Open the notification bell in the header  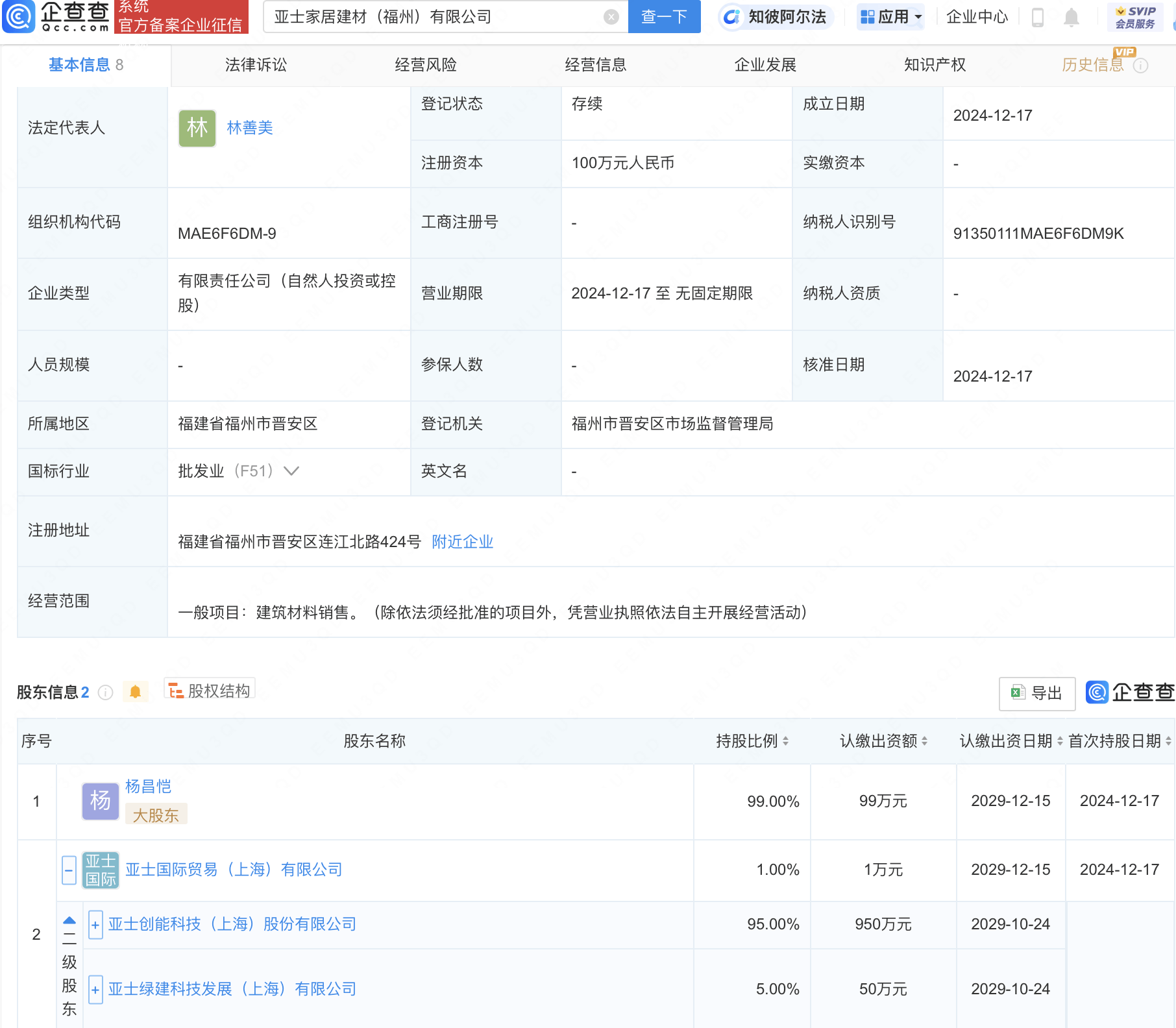1072,17
